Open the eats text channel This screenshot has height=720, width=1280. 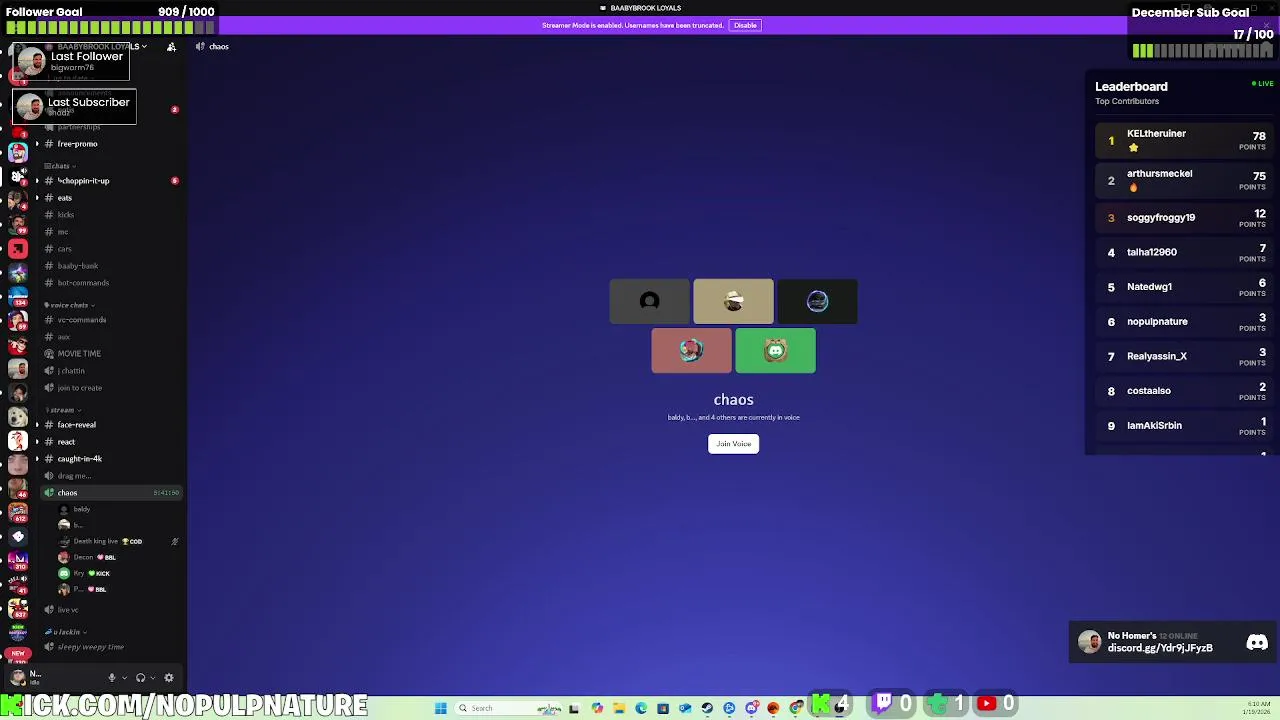(x=64, y=198)
